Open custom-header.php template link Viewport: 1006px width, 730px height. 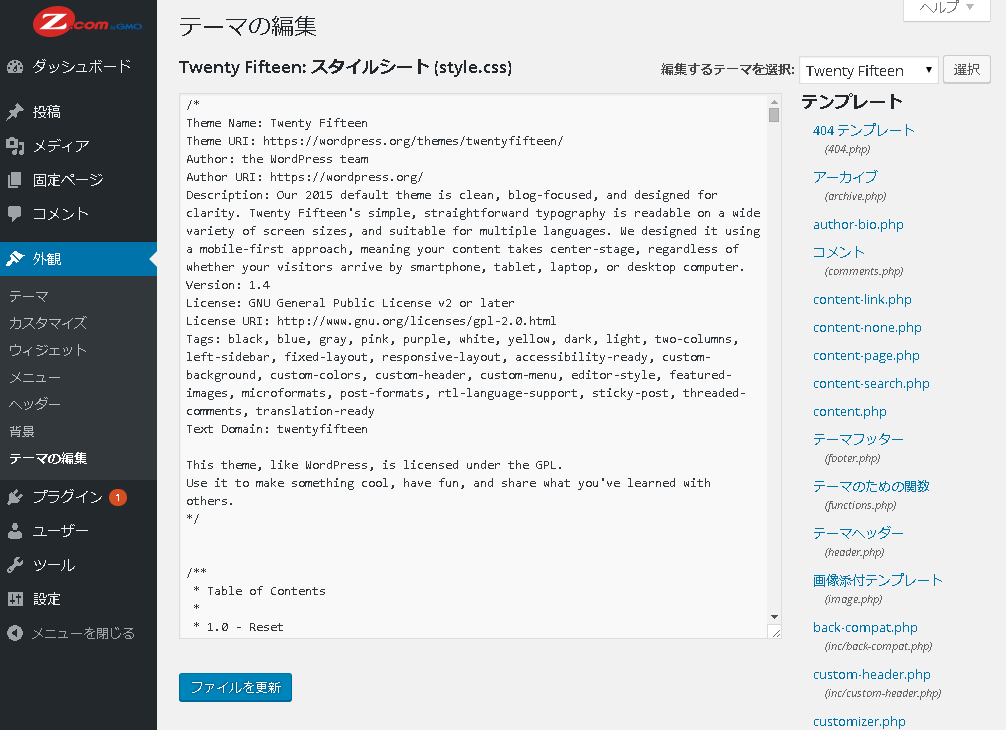point(872,675)
